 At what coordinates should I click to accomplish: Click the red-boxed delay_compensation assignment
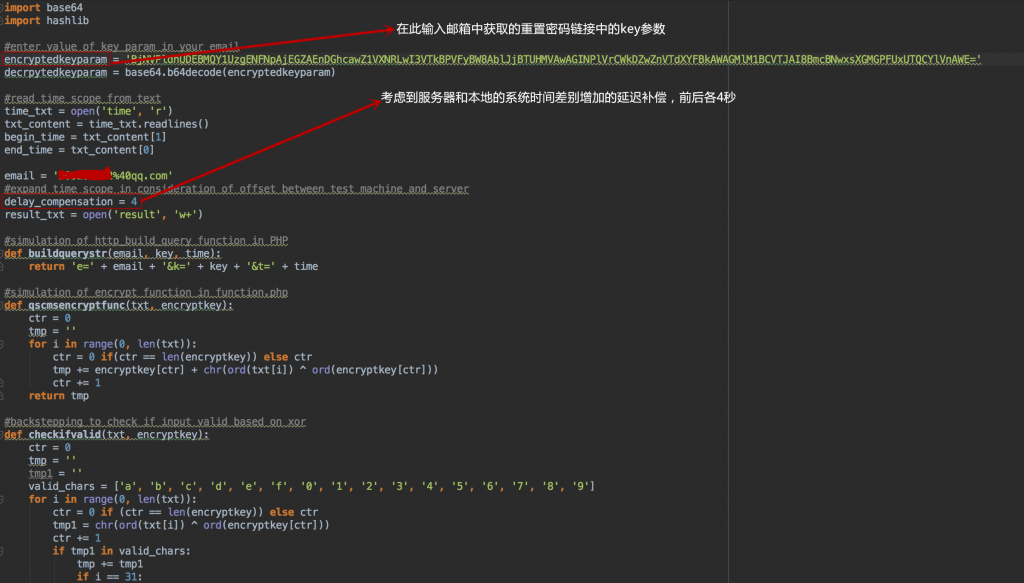click(71, 202)
